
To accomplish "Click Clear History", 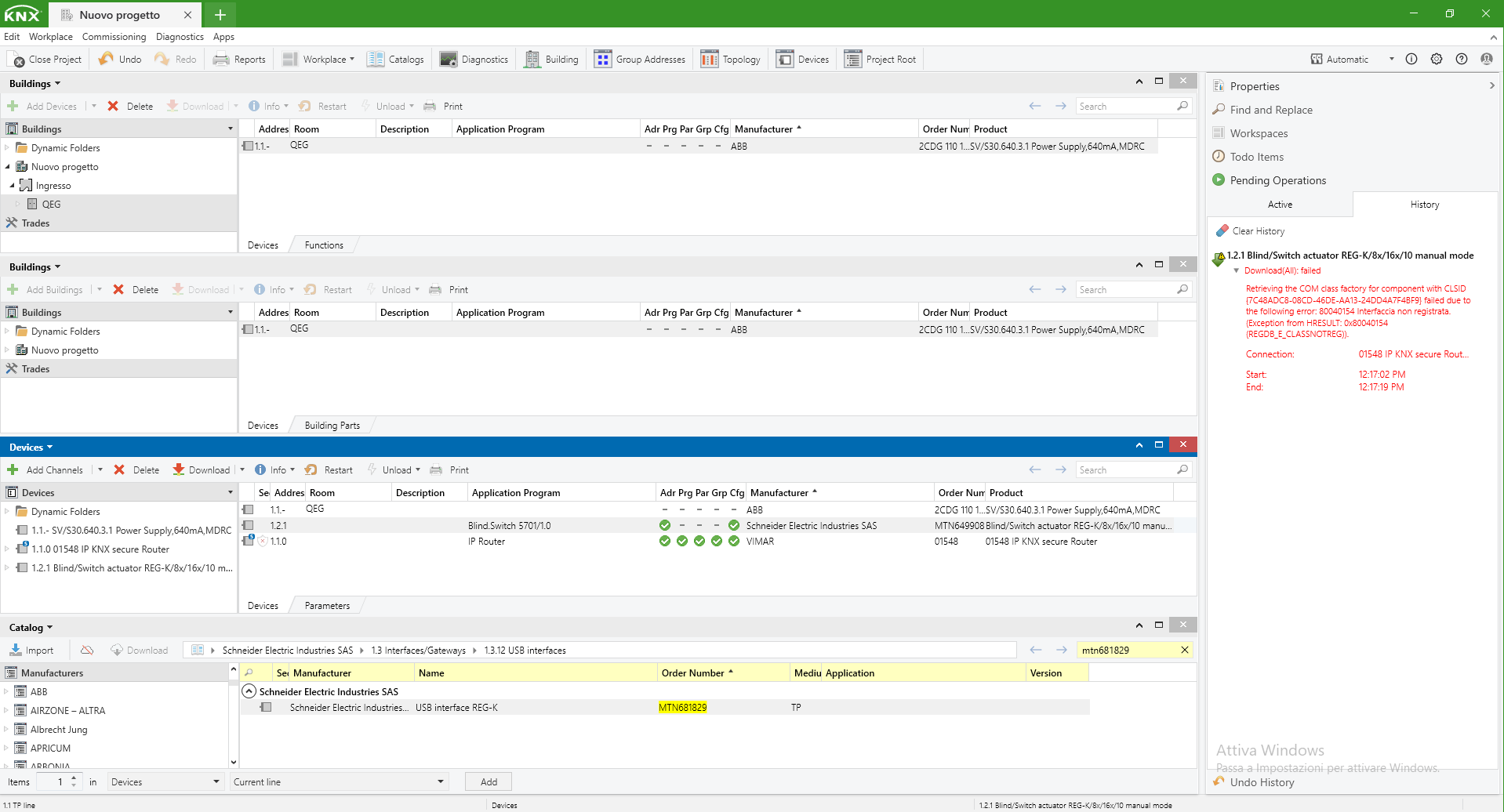I will tap(1251, 231).
